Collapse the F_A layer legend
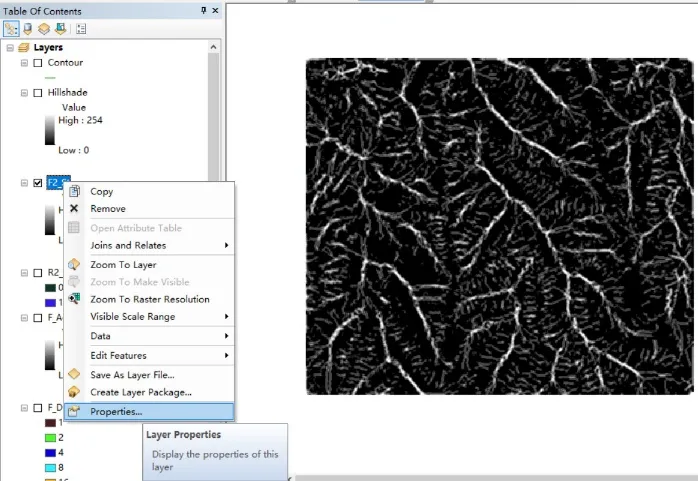Image resolution: width=698 pixels, height=481 pixels. 24,318
